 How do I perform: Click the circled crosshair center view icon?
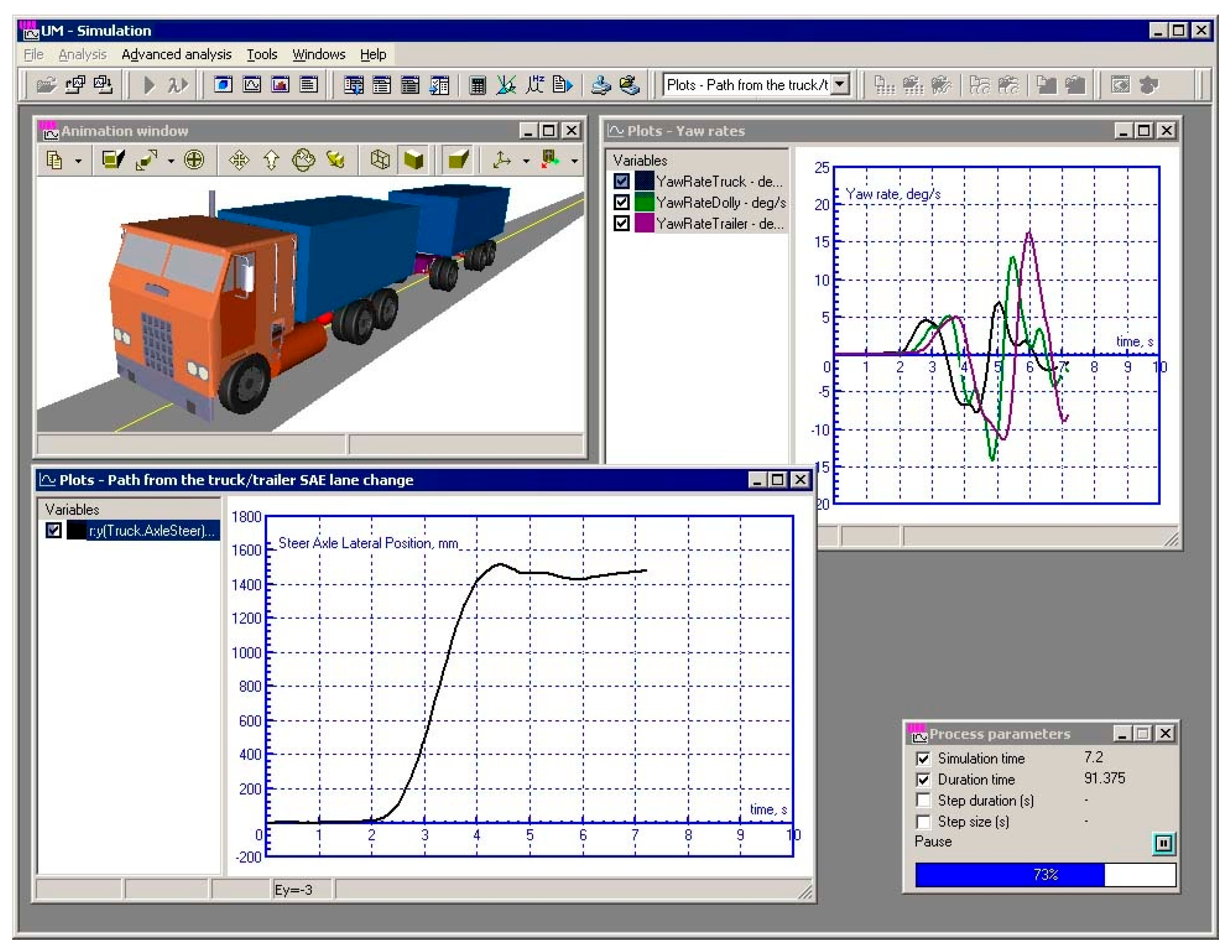point(194,160)
